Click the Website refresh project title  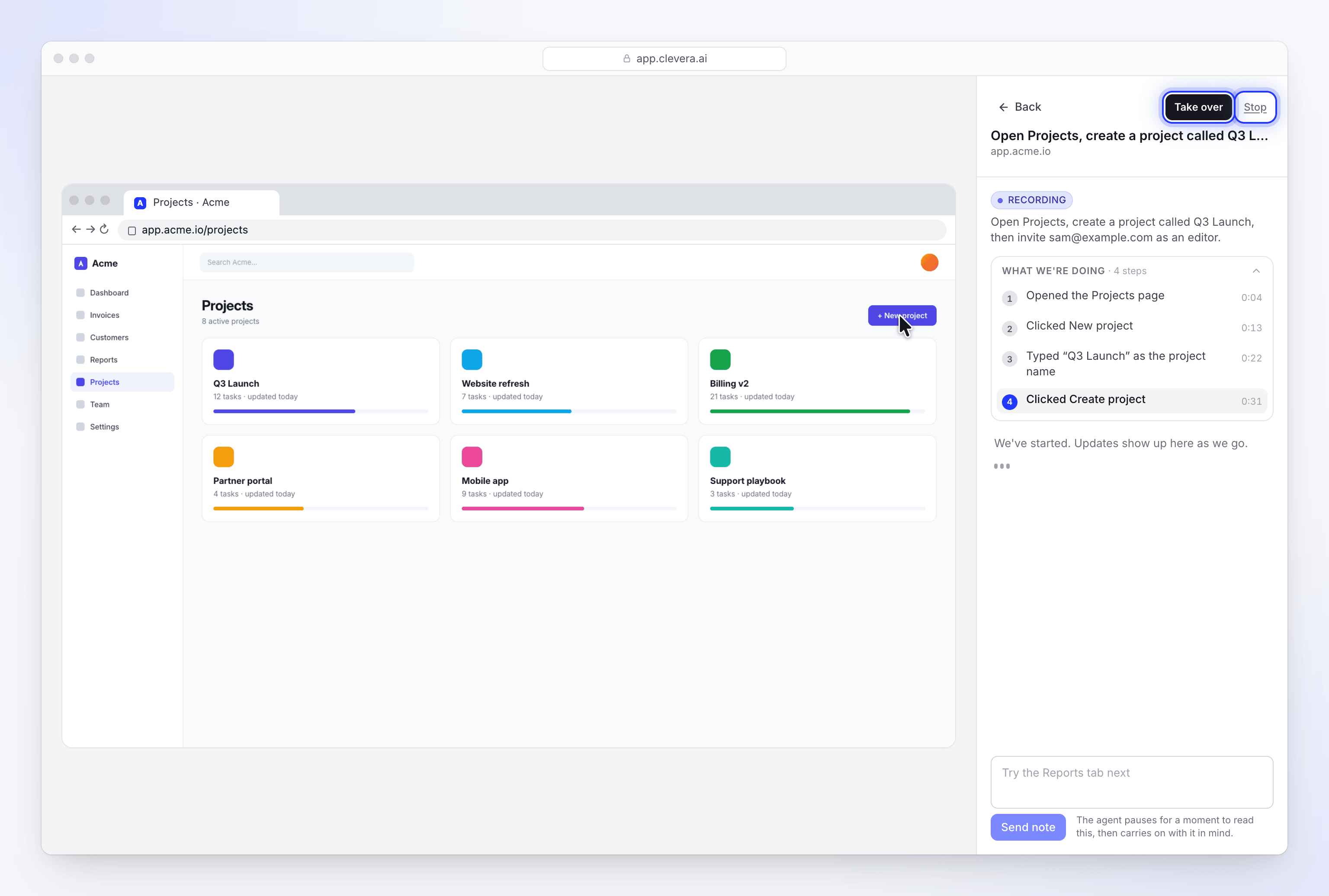495,384
